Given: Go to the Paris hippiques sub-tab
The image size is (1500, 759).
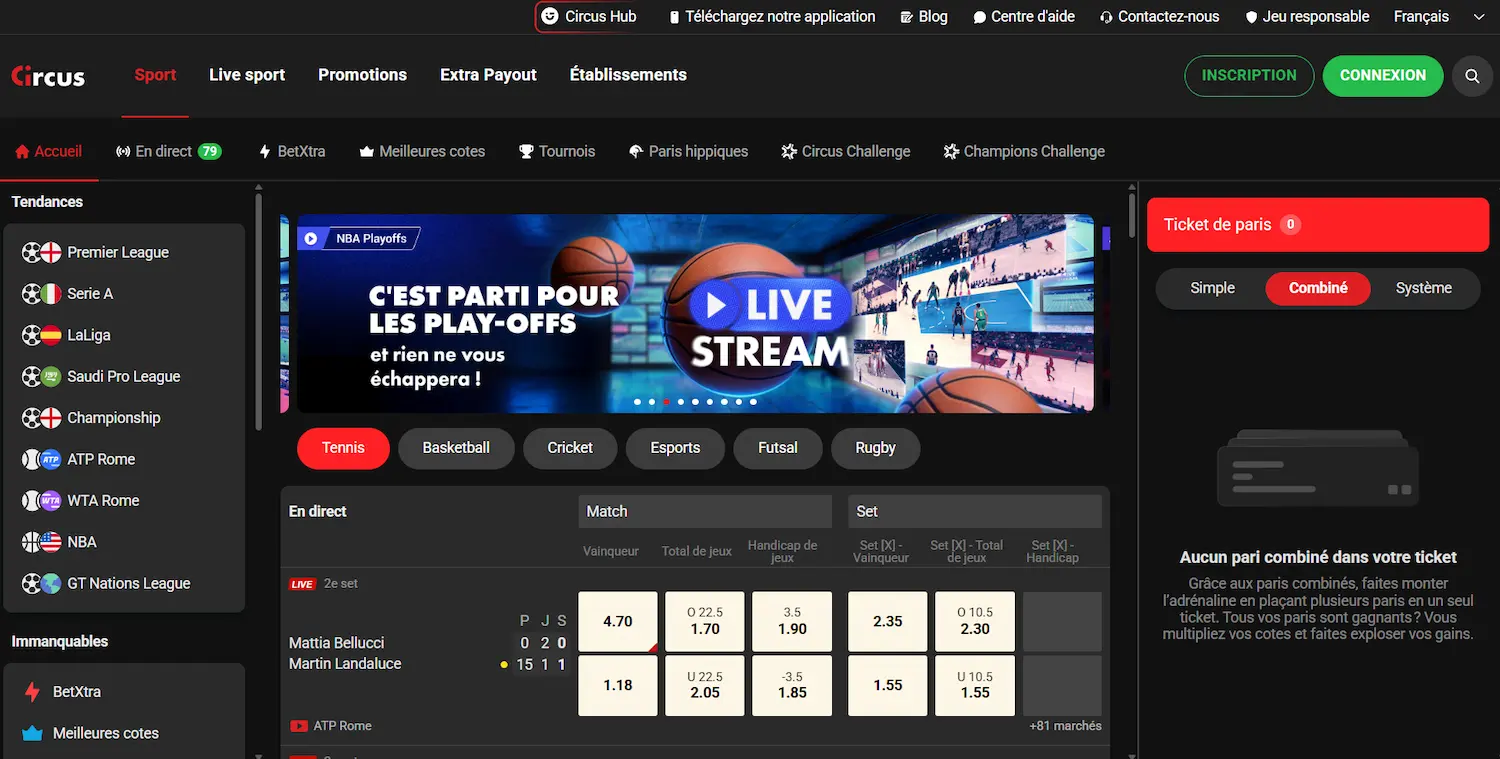Looking at the screenshot, I should (x=688, y=152).
